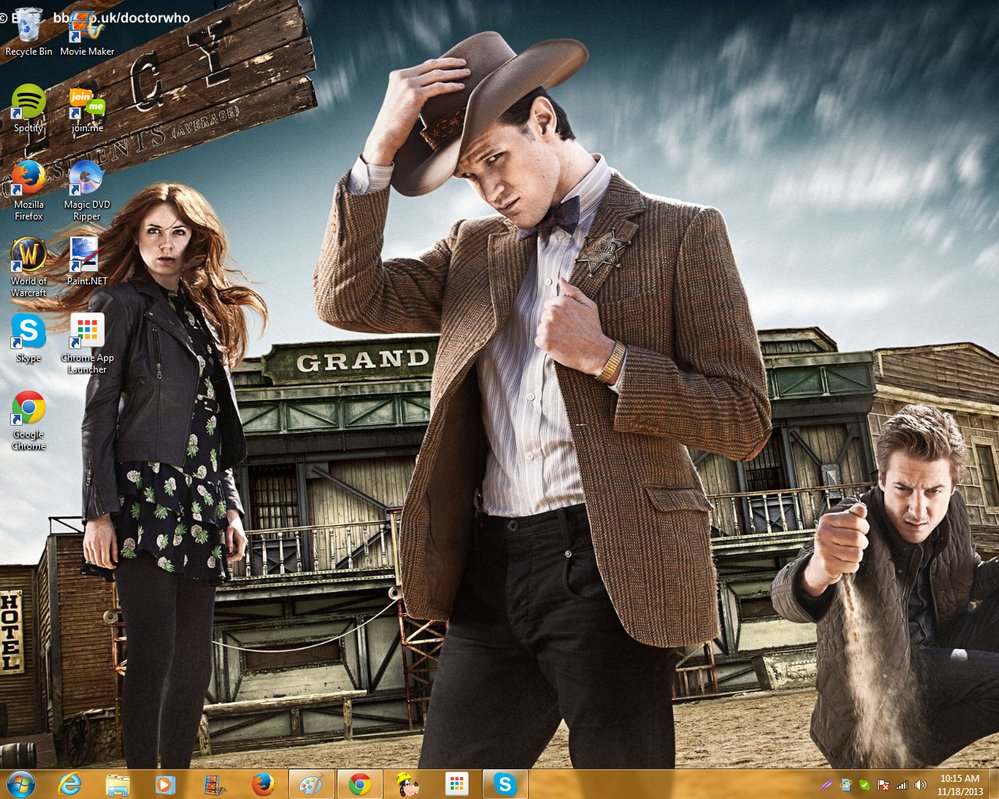The image size is (999, 799).
Task: Open Windows Media Player in taskbar
Action: tap(165, 784)
